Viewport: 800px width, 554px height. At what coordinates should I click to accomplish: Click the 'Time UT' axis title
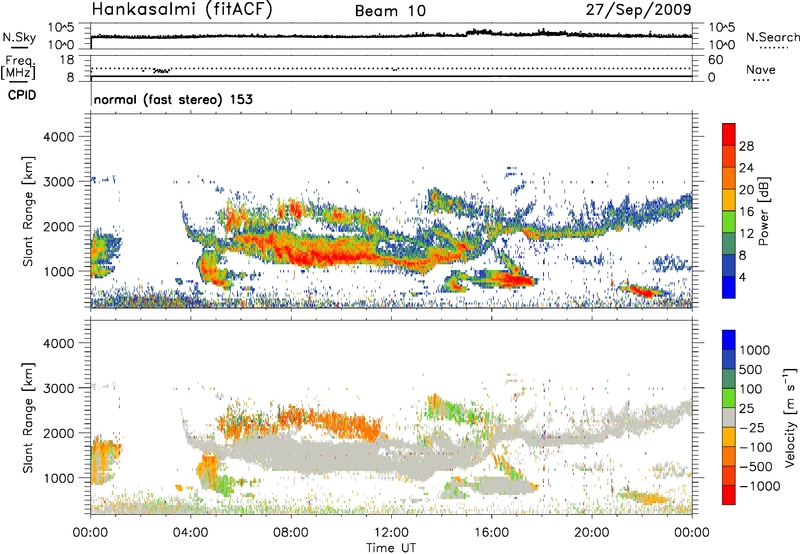[391, 548]
